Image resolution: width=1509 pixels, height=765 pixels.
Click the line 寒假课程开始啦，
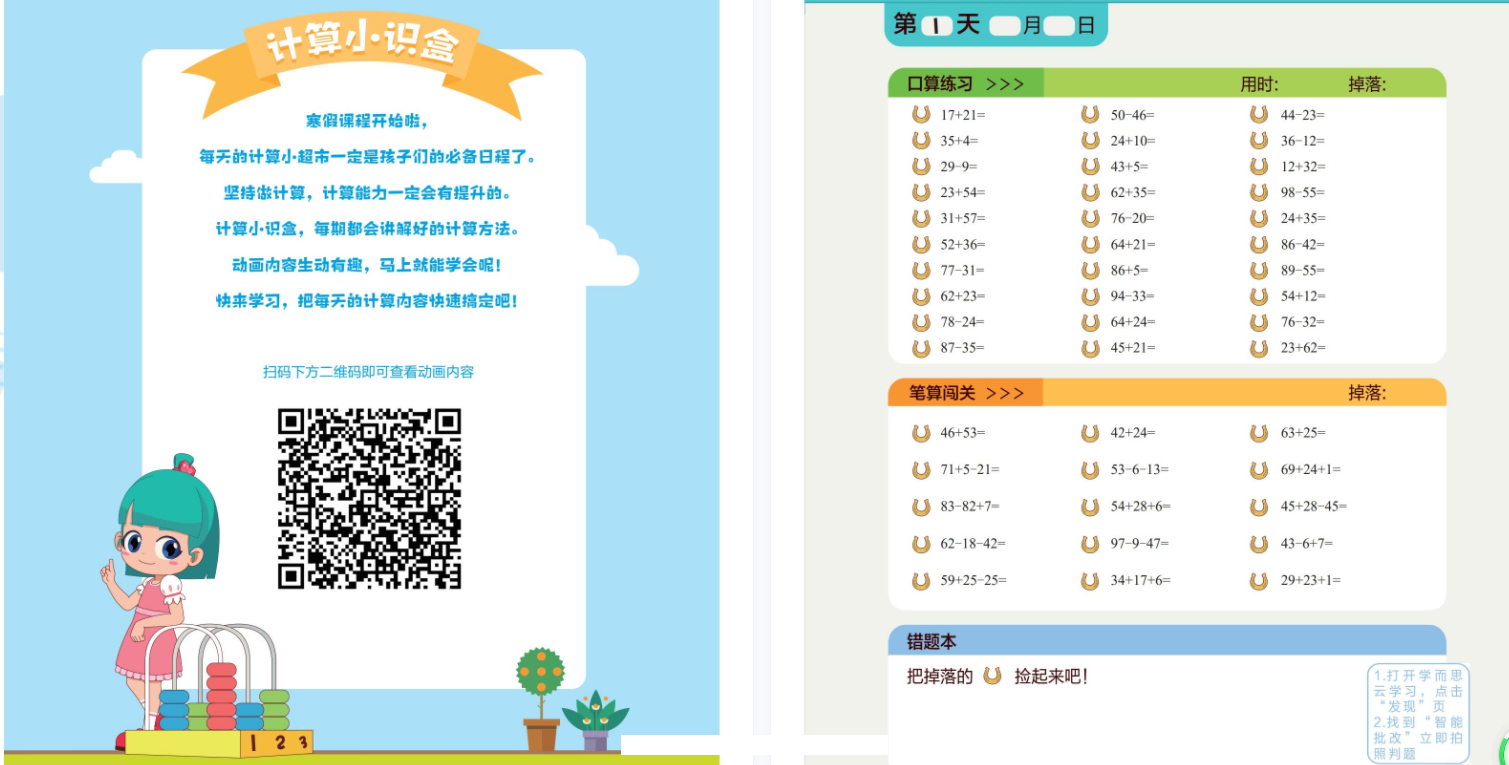368,121
